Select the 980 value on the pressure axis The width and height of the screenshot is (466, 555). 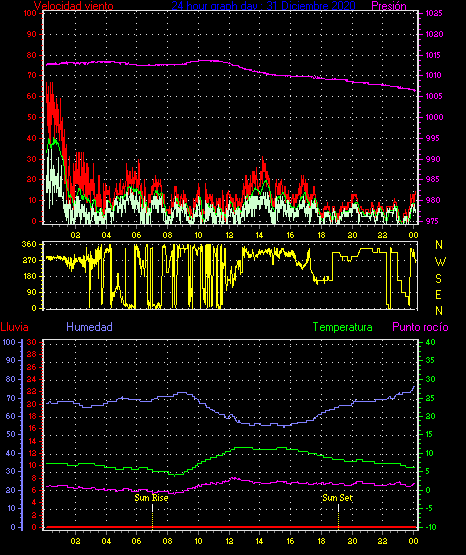pyautogui.click(x=433, y=200)
